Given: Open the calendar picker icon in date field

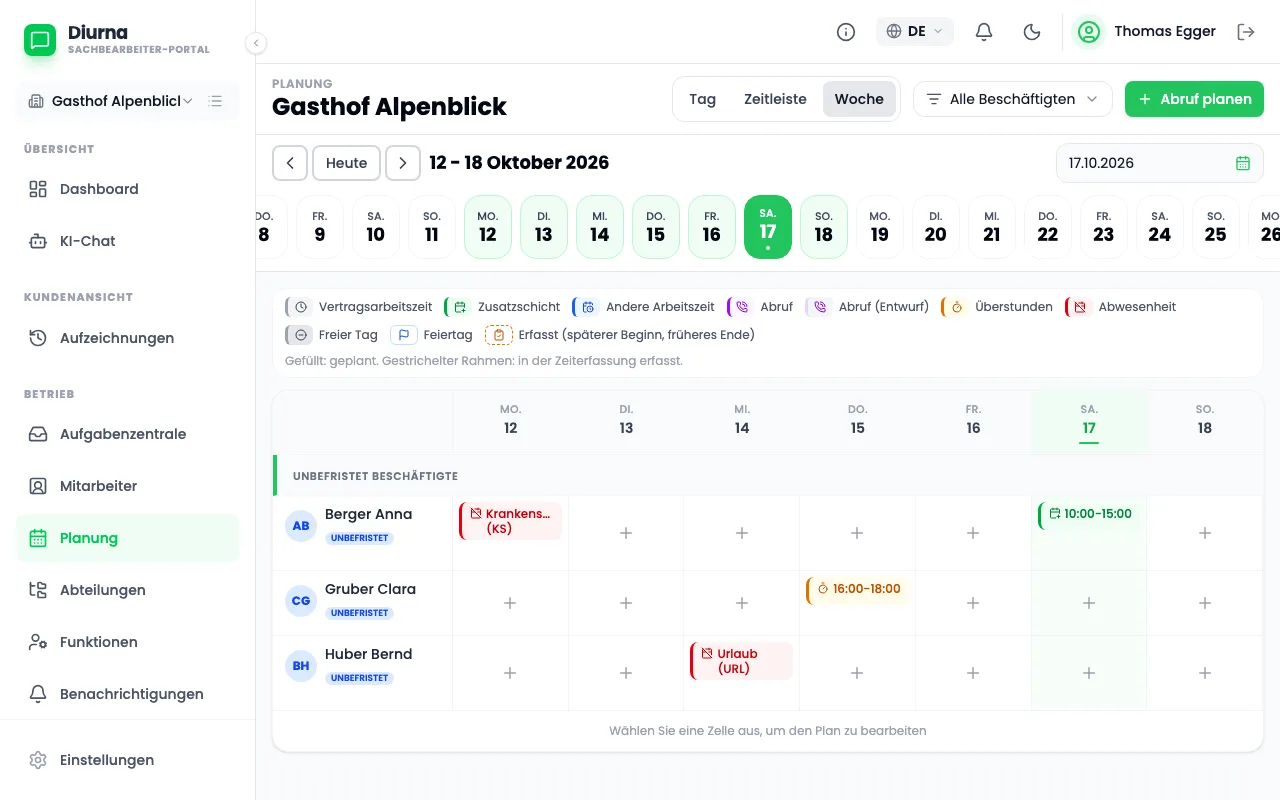Looking at the screenshot, I should point(1243,163).
